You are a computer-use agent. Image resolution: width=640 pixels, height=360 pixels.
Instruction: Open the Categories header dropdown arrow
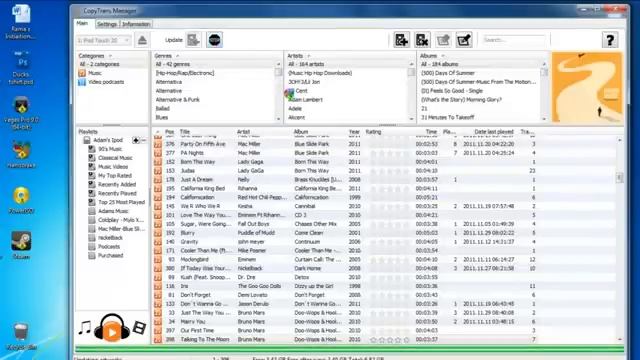coord(110,56)
